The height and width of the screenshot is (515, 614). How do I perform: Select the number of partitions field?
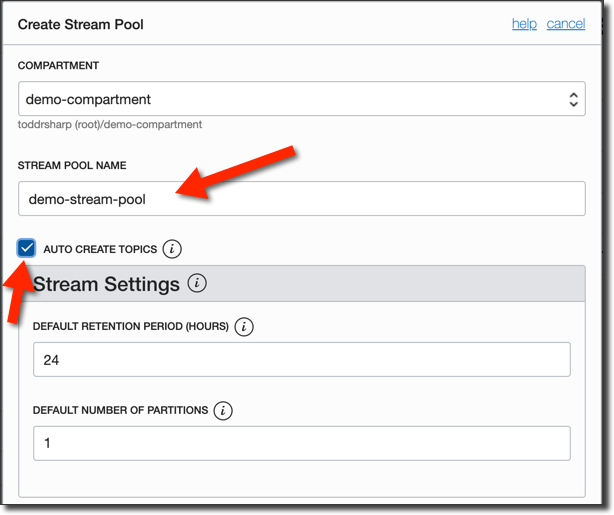click(301, 443)
